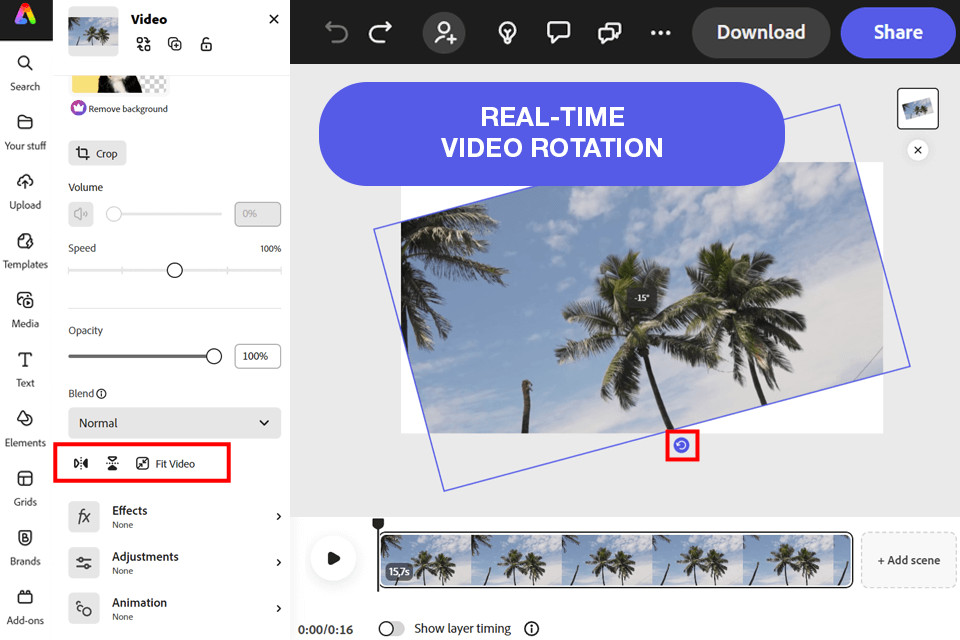Click the timeline playhead marker
The height and width of the screenshot is (640, 960).
tap(378, 524)
